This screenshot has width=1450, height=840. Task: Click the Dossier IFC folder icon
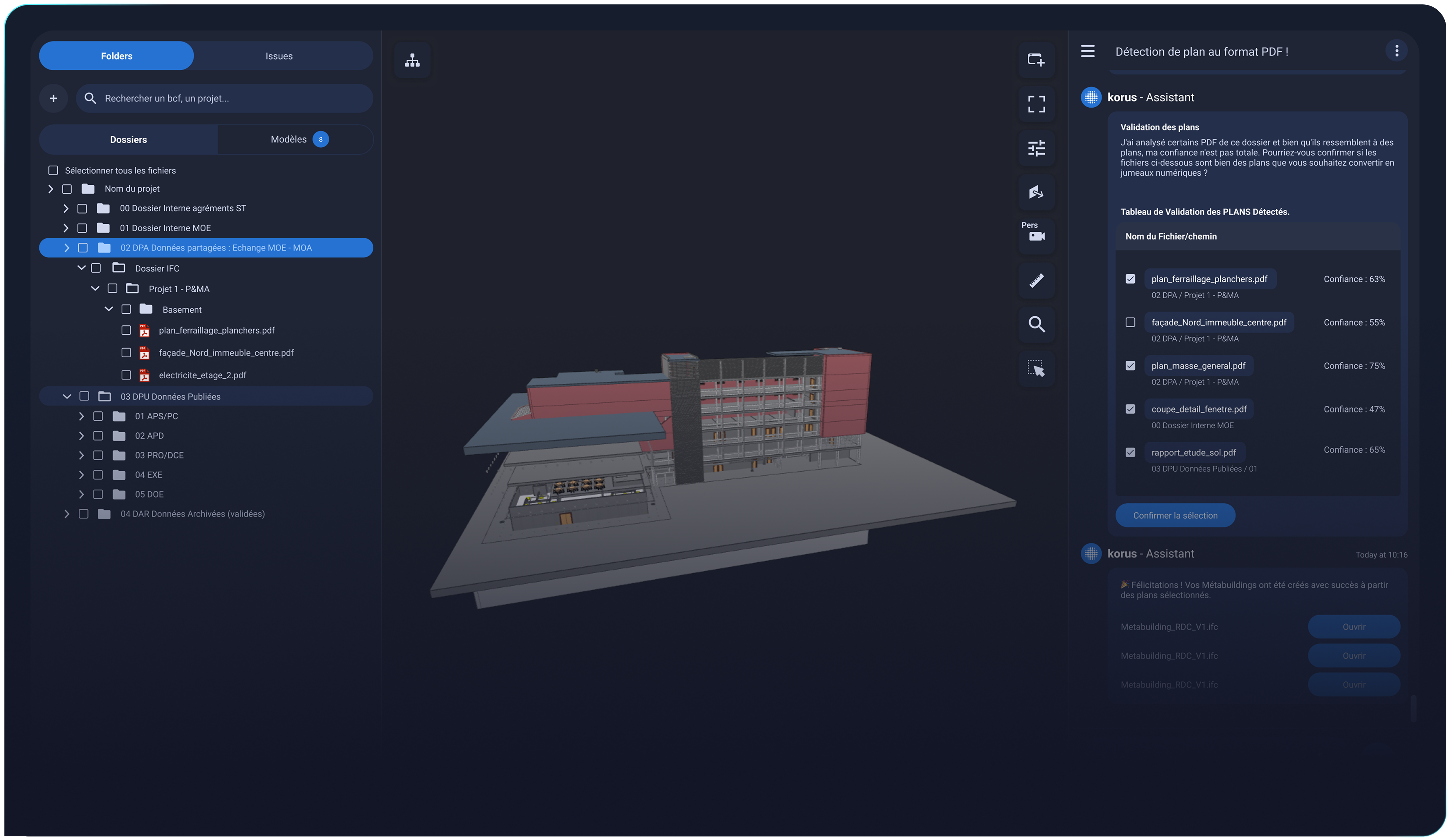coord(119,268)
